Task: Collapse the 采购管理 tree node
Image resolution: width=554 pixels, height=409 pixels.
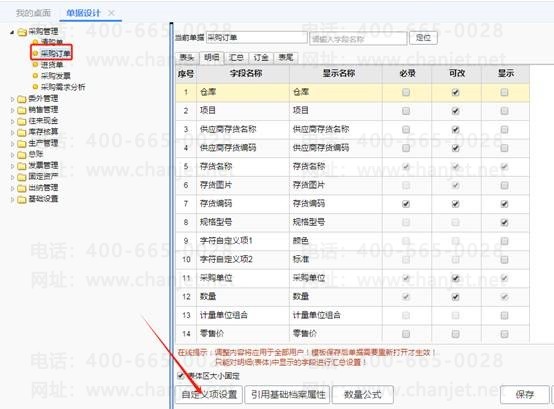Action: point(12,32)
